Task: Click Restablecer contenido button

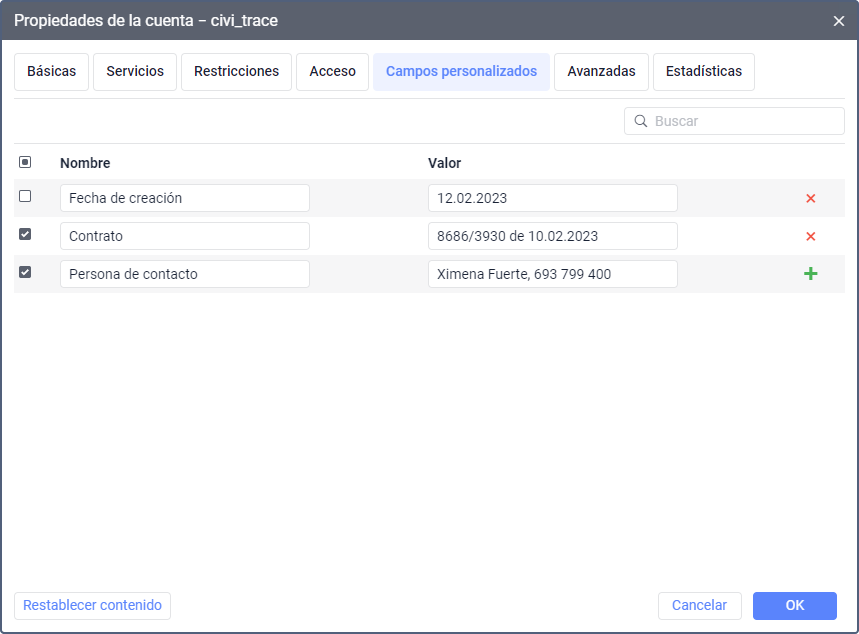Action: pyautogui.click(x=92, y=606)
